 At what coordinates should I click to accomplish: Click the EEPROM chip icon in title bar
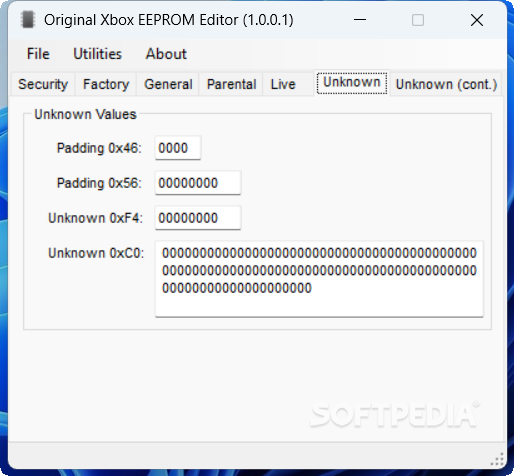(28, 20)
